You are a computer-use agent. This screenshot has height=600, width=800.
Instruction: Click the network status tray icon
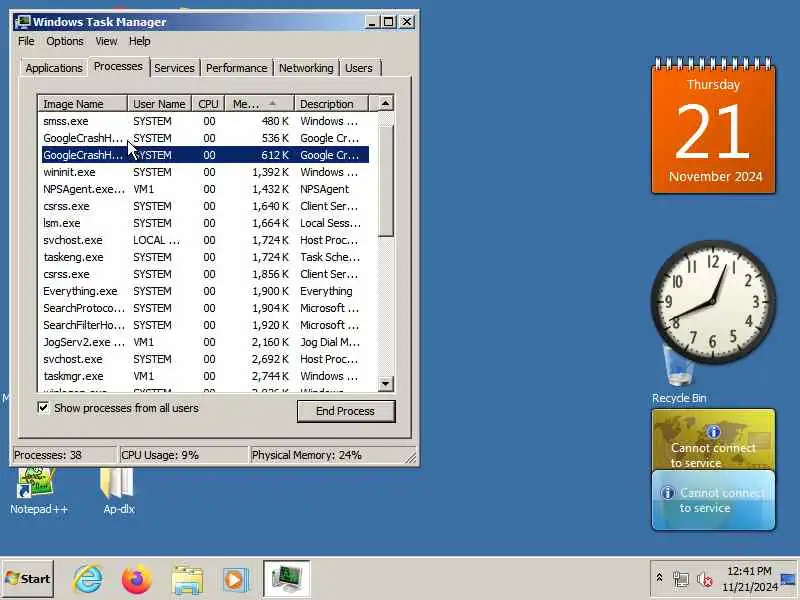[680, 579]
